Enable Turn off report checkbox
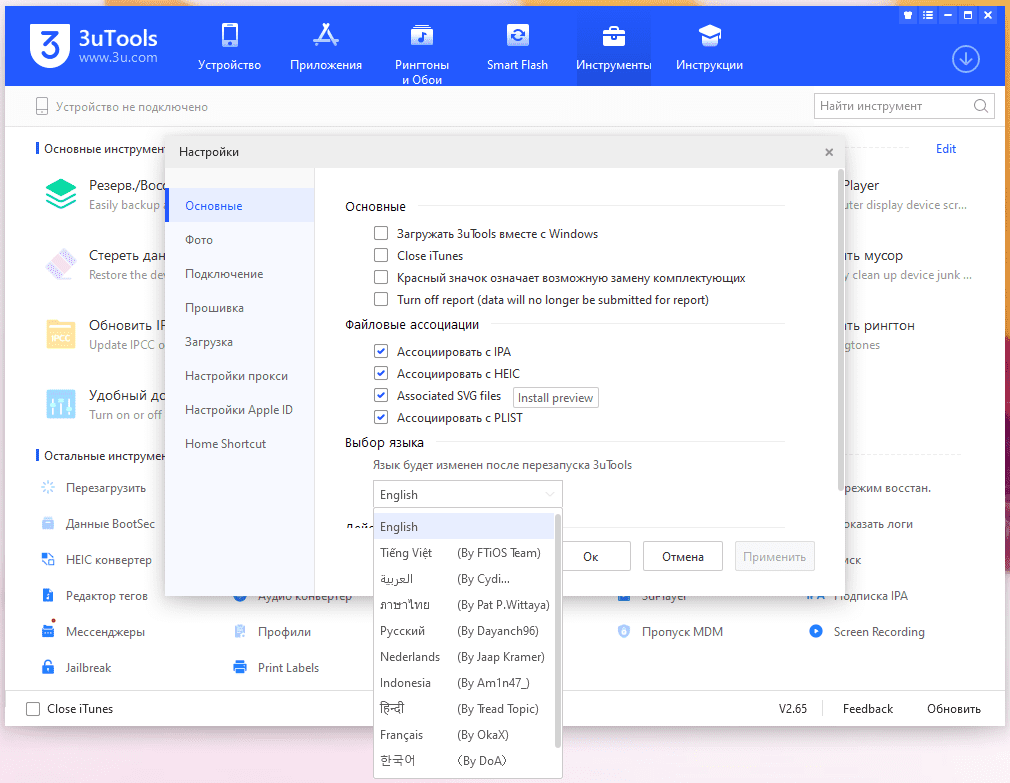Image resolution: width=1010 pixels, height=783 pixels. point(381,299)
